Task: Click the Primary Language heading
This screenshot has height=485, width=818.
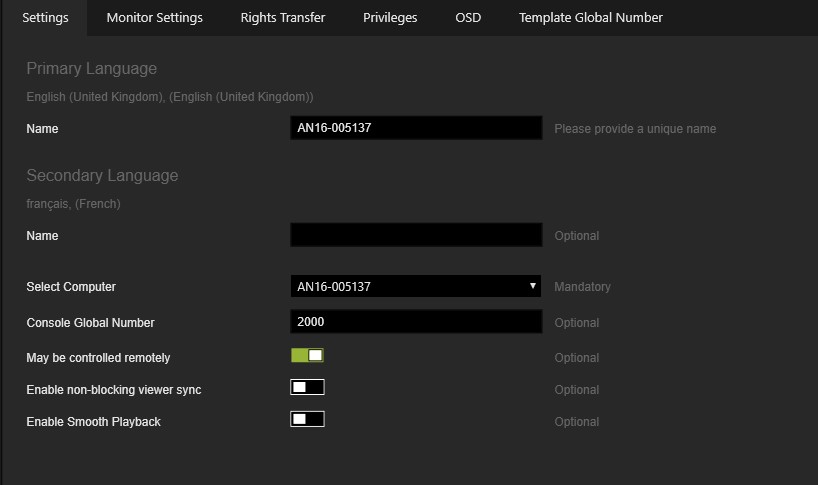Action: 92,68
